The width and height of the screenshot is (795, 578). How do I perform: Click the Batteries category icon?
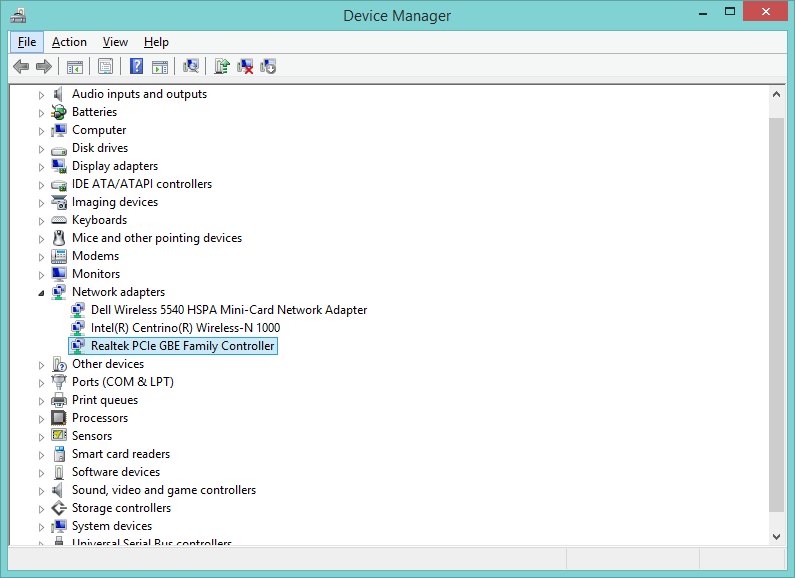coord(59,112)
